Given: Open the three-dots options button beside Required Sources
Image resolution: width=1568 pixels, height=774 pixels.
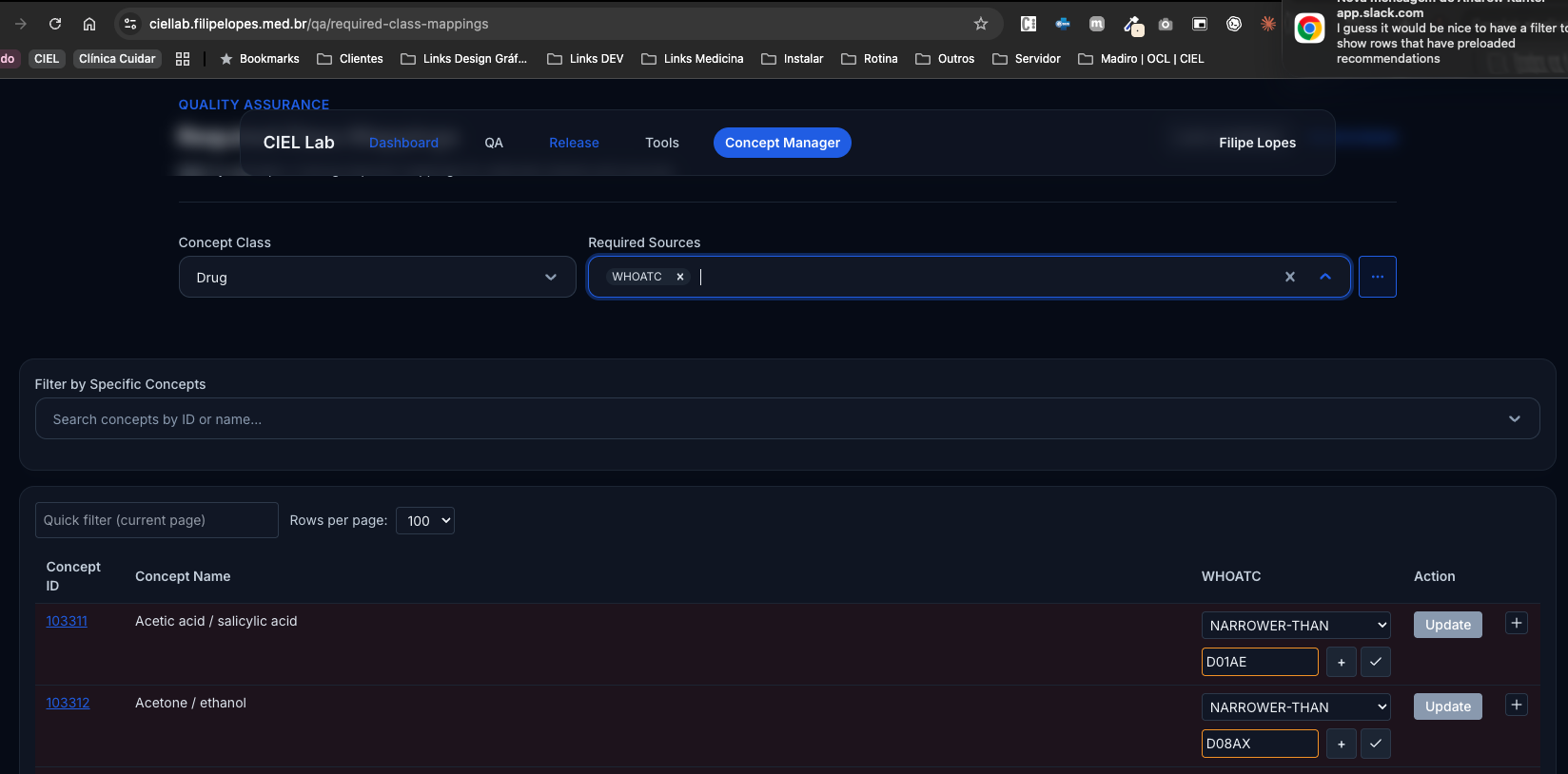Looking at the screenshot, I should (x=1378, y=277).
